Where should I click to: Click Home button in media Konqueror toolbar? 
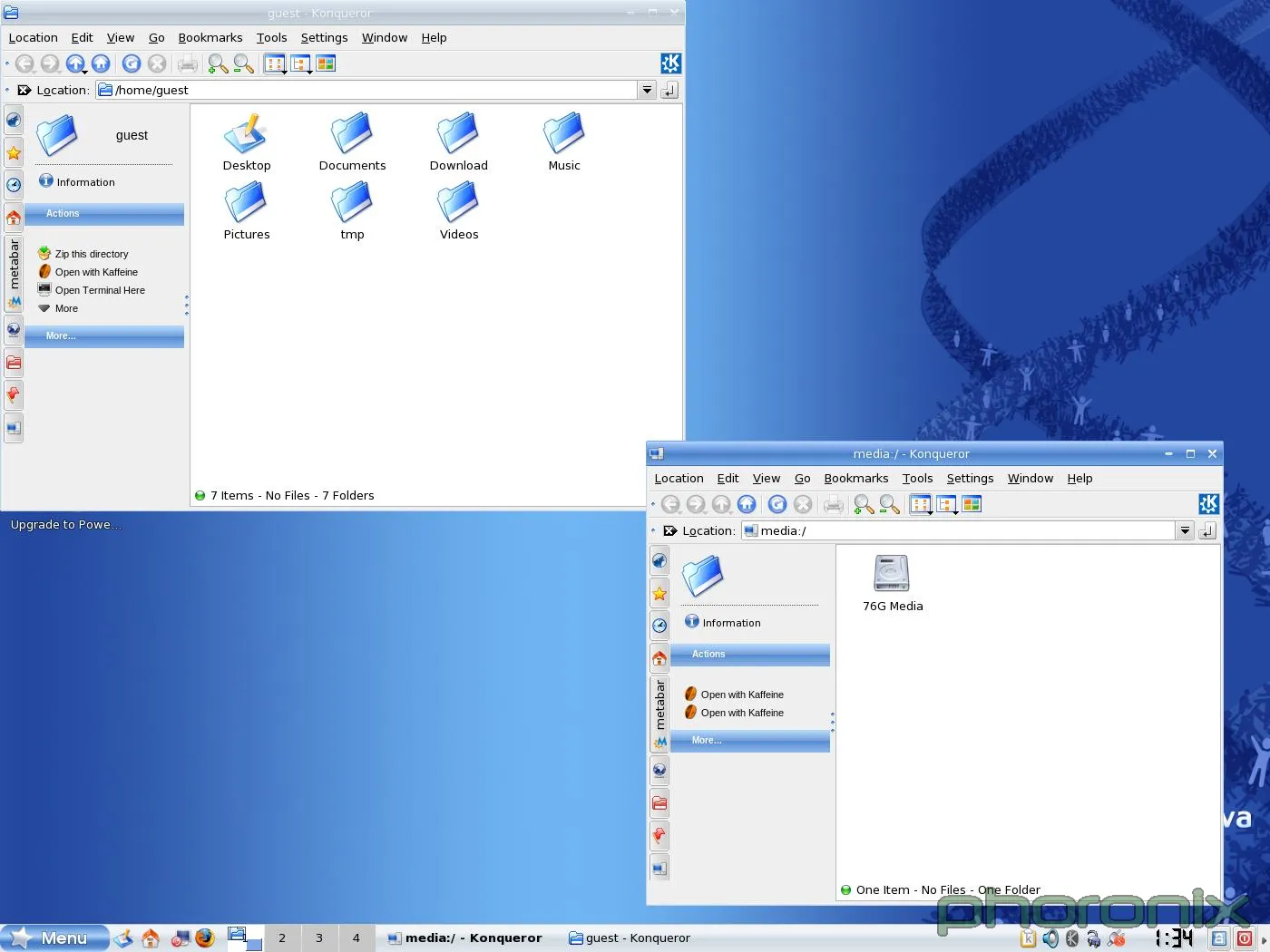pos(747,504)
